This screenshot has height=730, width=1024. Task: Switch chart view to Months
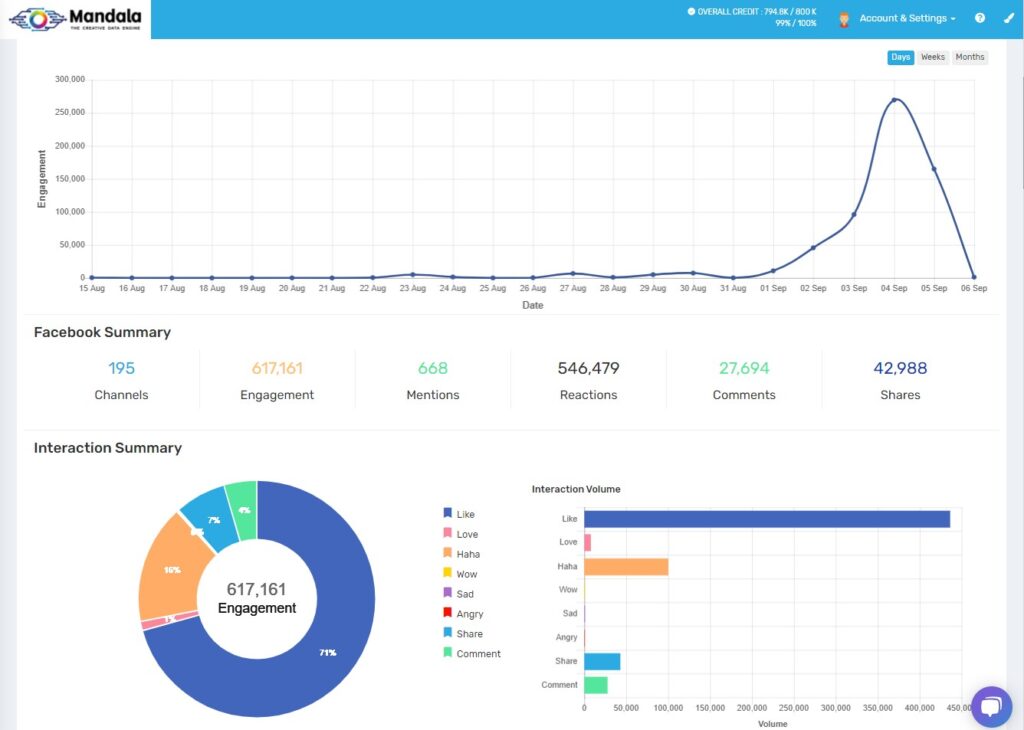(x=969, y=57)
